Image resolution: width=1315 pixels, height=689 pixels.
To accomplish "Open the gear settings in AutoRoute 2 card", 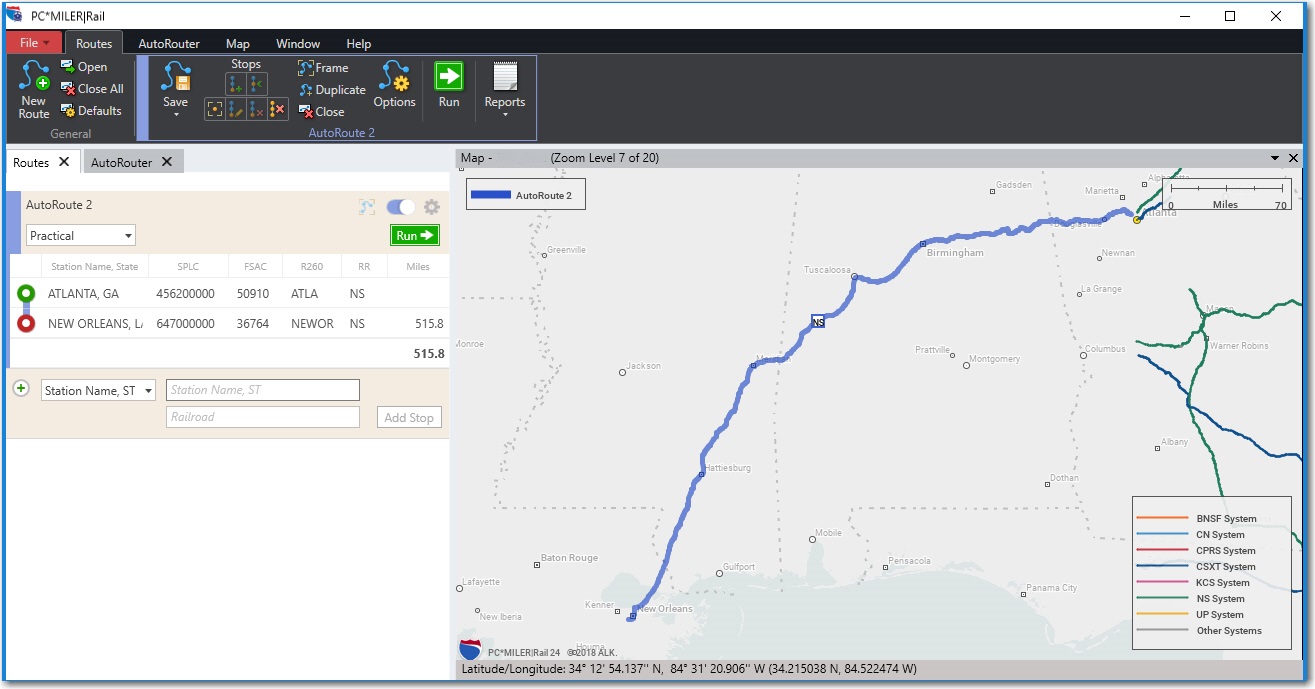I will [431, 207].
